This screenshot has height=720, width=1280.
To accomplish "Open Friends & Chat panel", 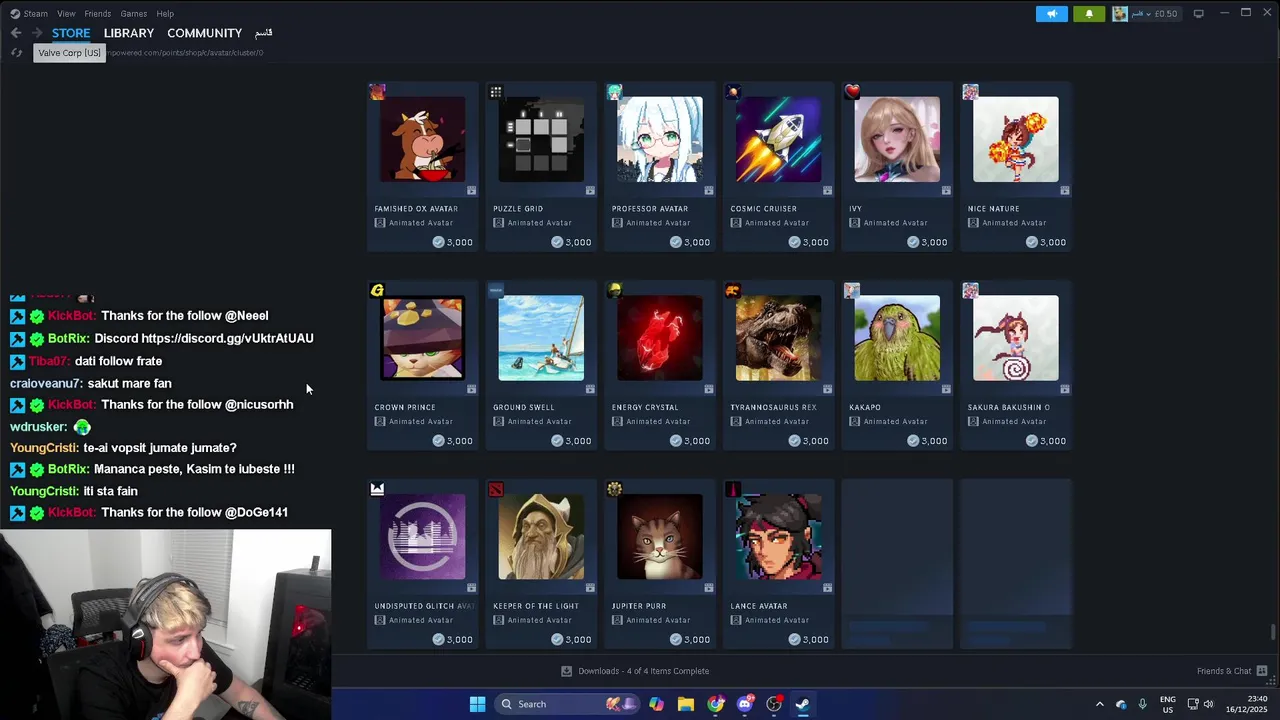I will (x=1232, y=671).
